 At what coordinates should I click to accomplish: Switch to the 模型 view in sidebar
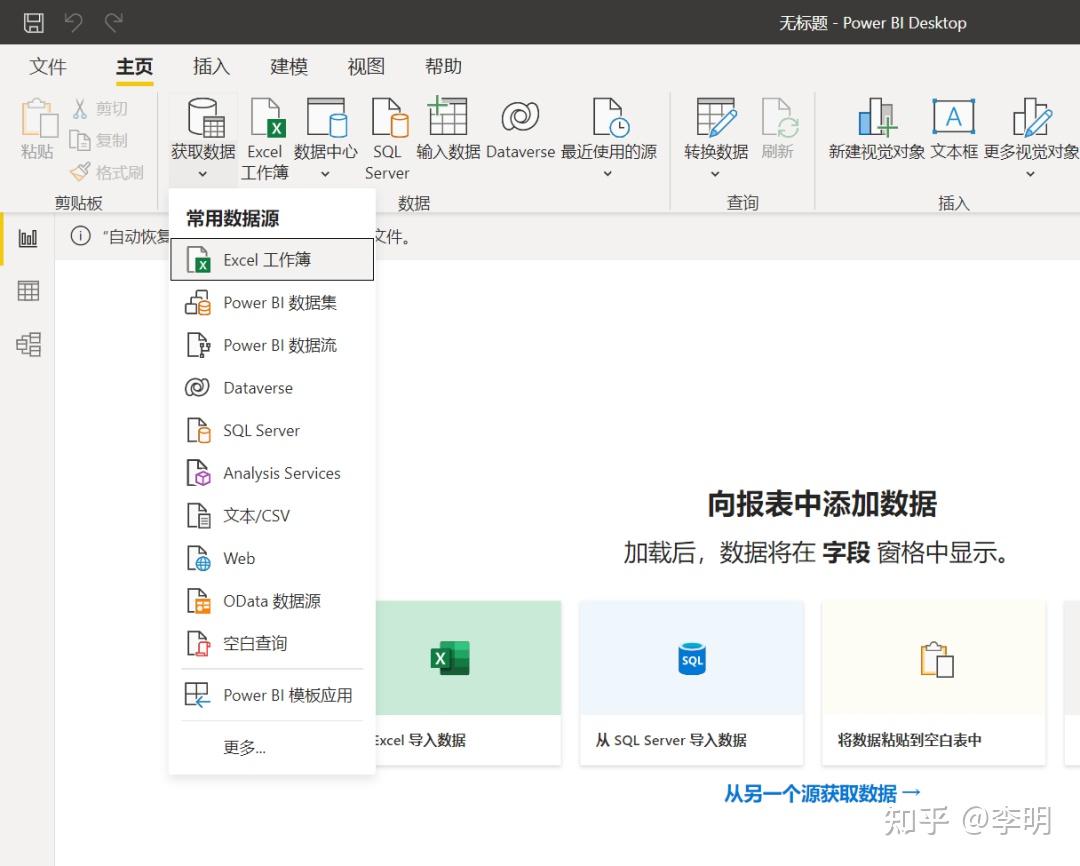pos(27,344)
